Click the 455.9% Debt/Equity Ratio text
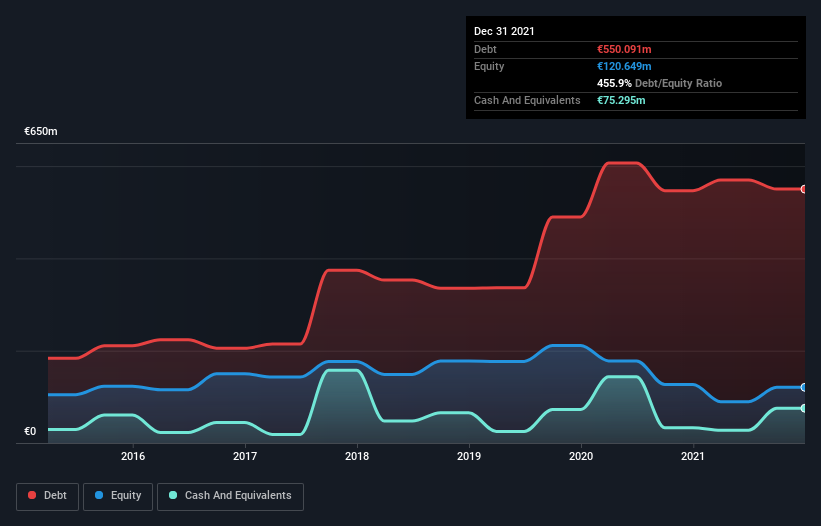Screen dimensions: 821x526 (x=659, y=83)
